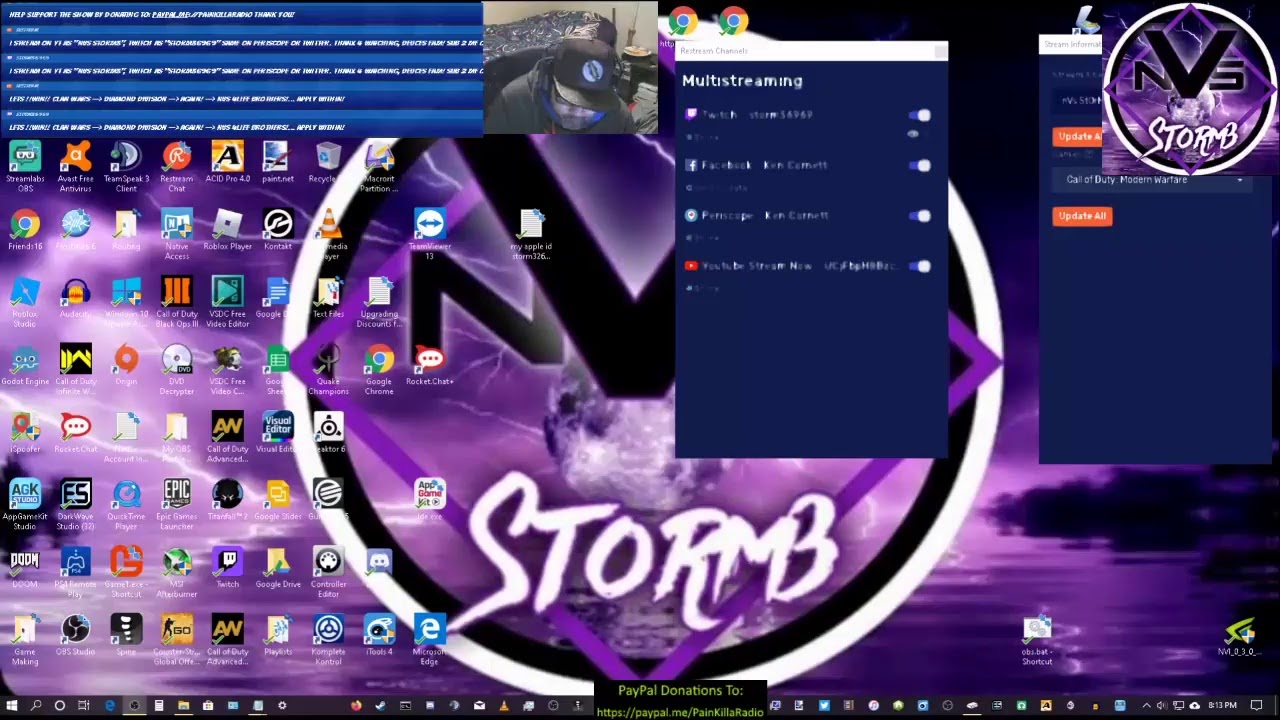This screenshot has height=720, width=1280.
Task: Open the Google Drive desktop icon
Action: pos(278,569)
